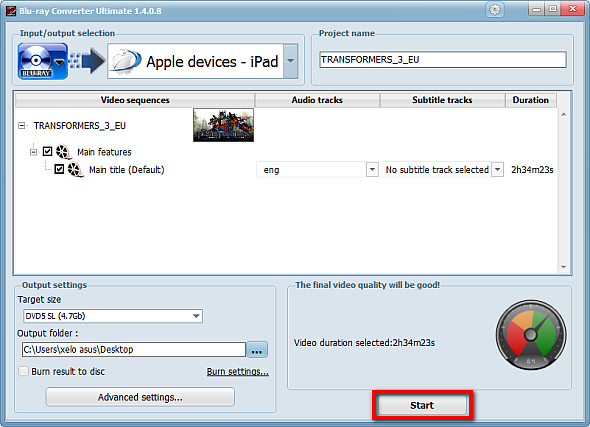Enable Burn result to disc checkbox
The width and height of the screenshot is (590, 427).
coord(23,371)
